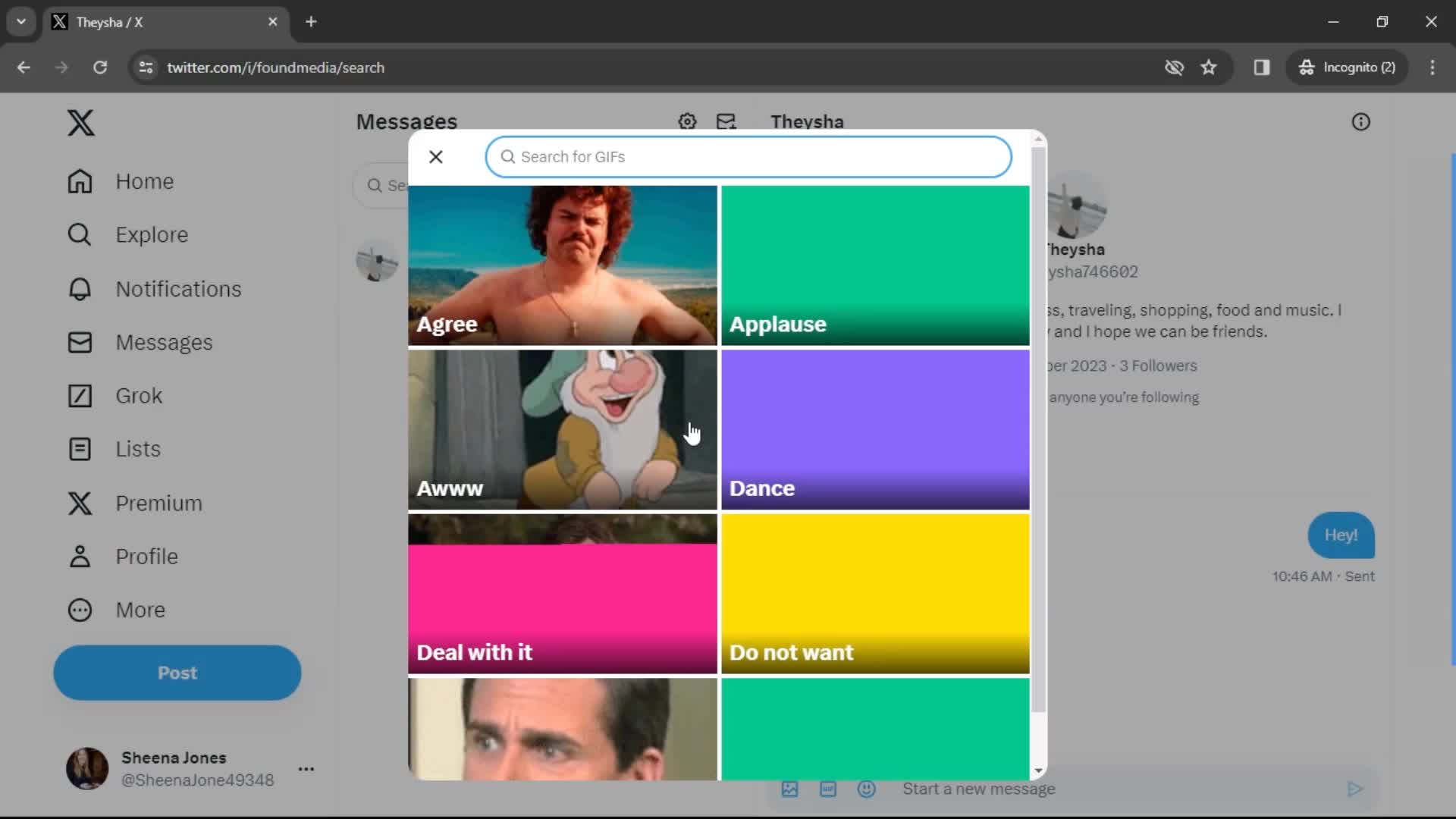Click the compose new message icon

[x=726, y=121]
